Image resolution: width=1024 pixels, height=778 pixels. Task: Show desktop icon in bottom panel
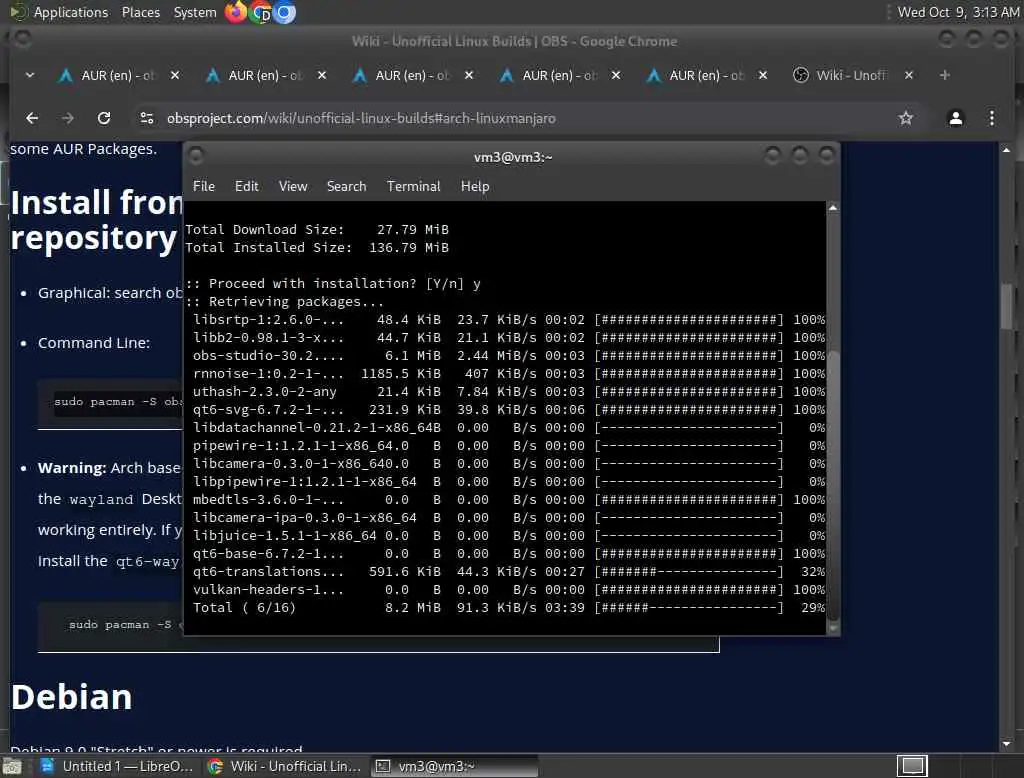pos(12,766)
